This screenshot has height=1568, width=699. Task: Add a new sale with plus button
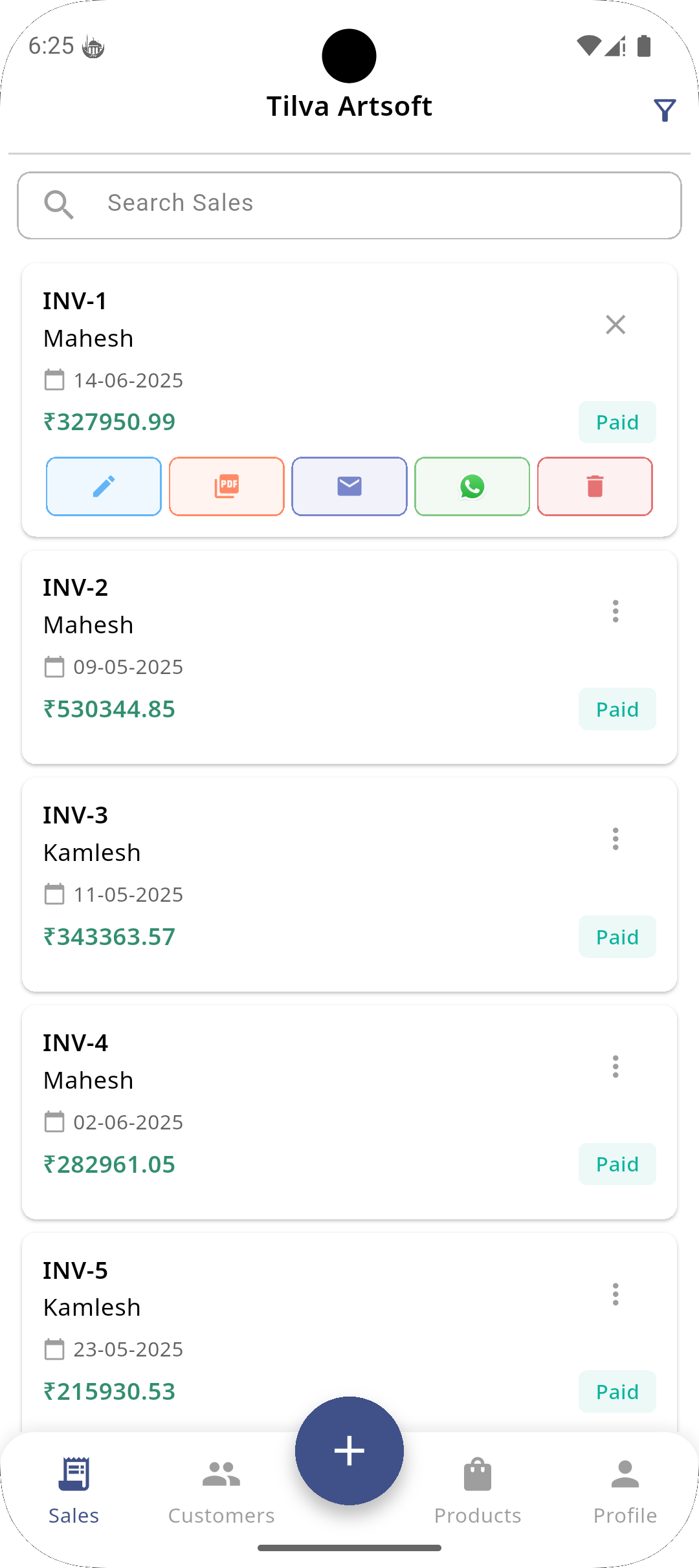coord(349,1451)
